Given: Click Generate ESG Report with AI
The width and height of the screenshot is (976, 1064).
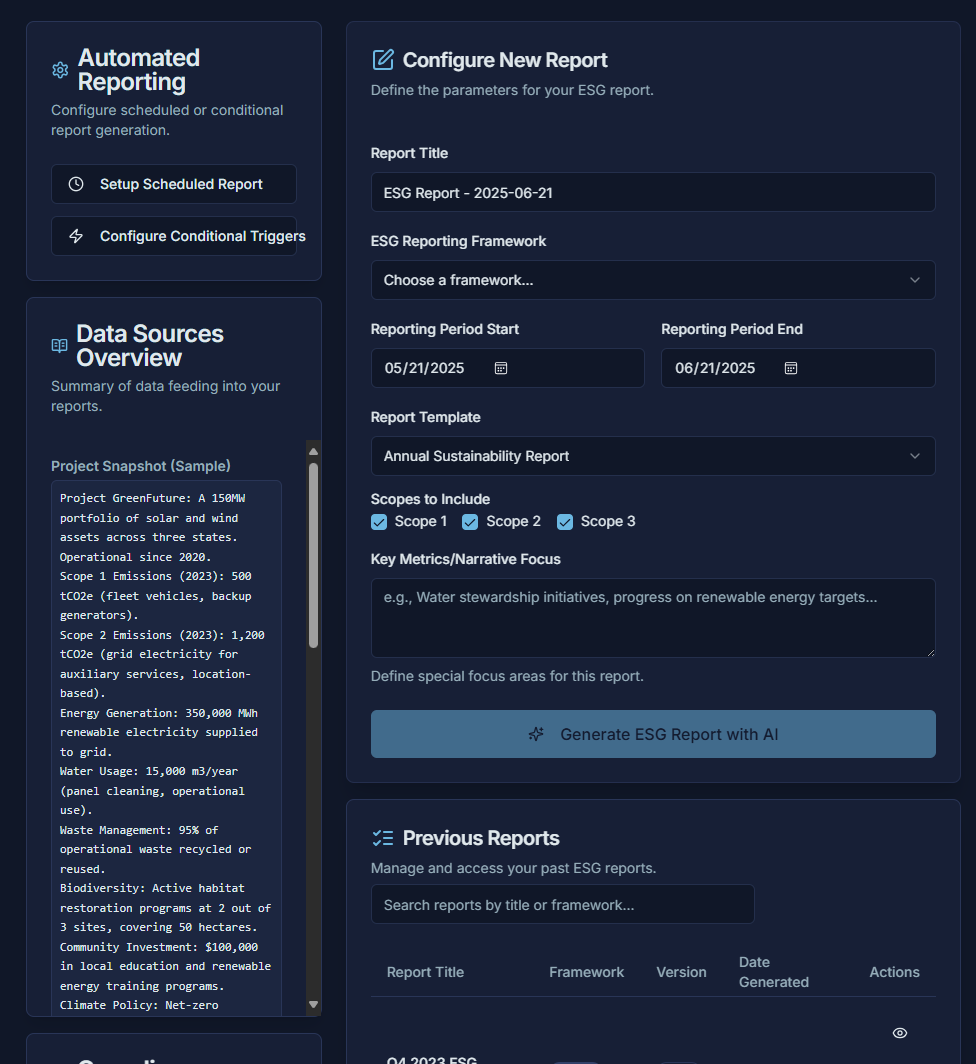Looking at the screenshot, I should click(653, 734).
